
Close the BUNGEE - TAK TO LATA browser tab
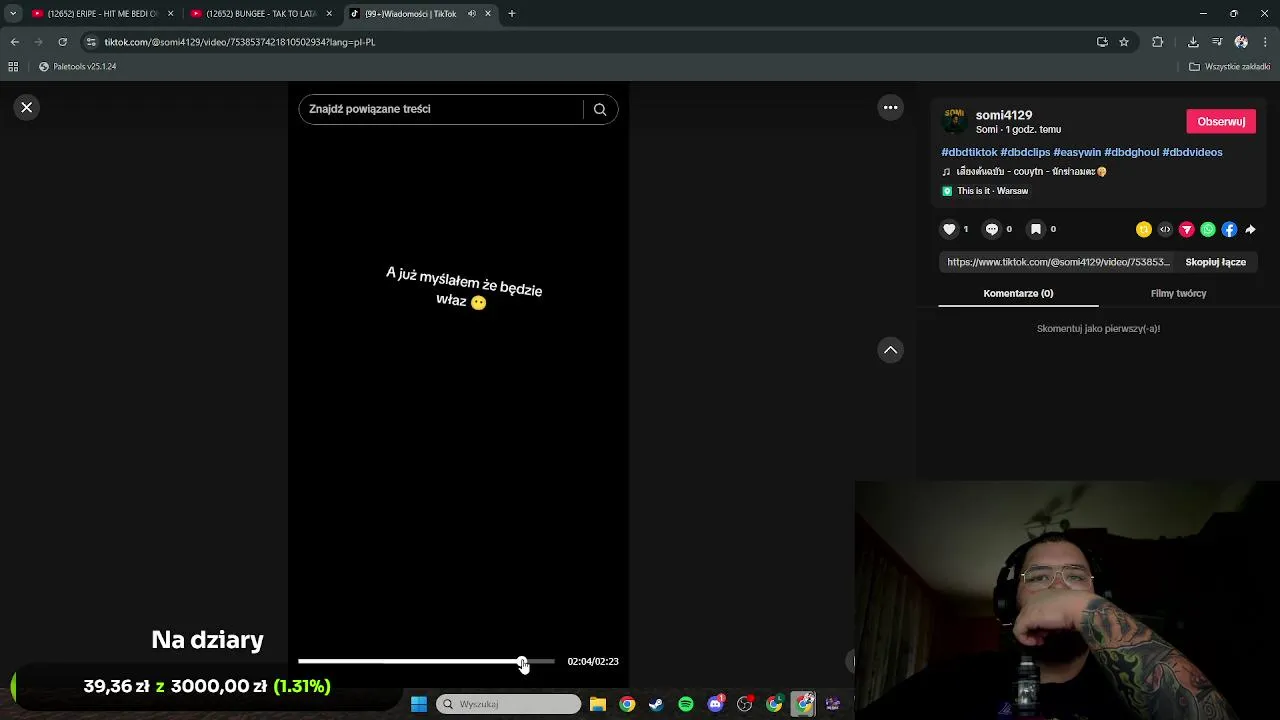pyautogui.click(x=329, y=14)
